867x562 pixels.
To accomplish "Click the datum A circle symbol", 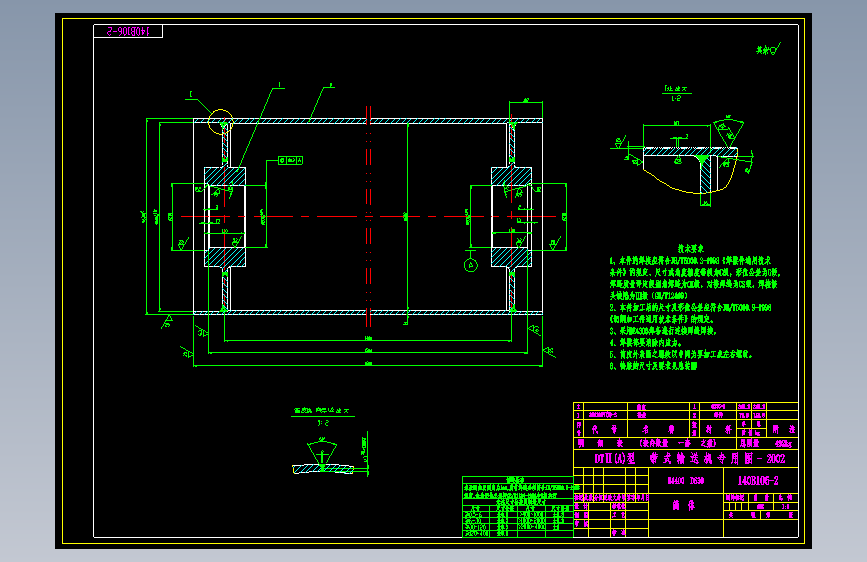I will click(471, 266).
